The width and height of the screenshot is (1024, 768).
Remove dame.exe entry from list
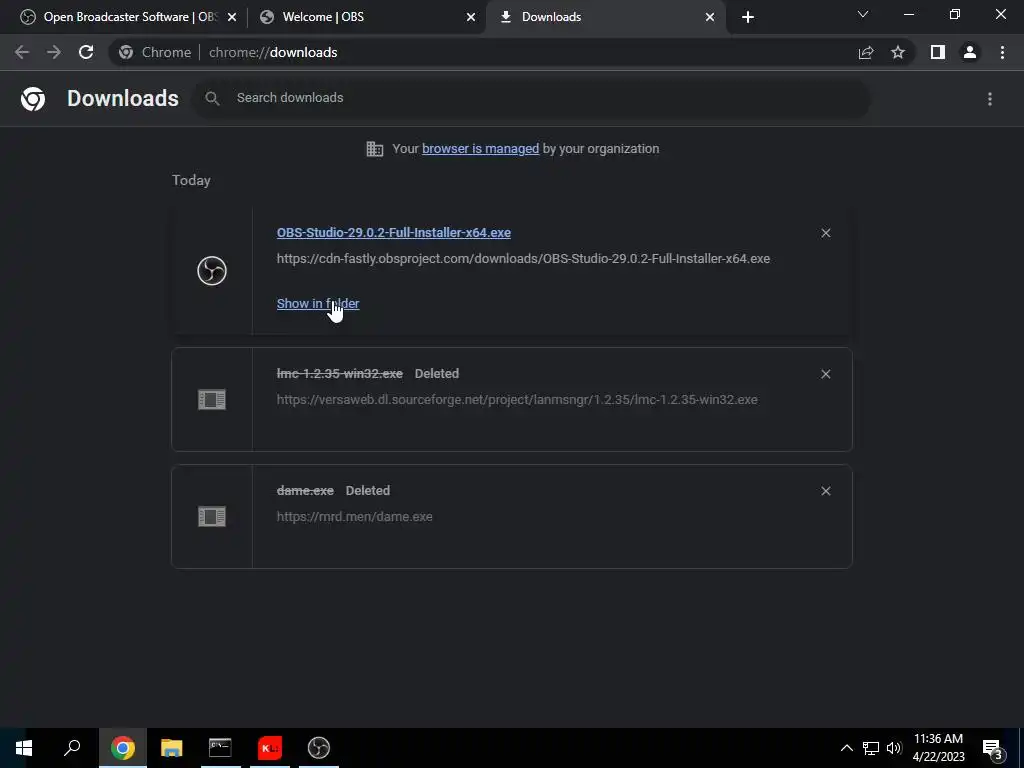tap(825, 491)
